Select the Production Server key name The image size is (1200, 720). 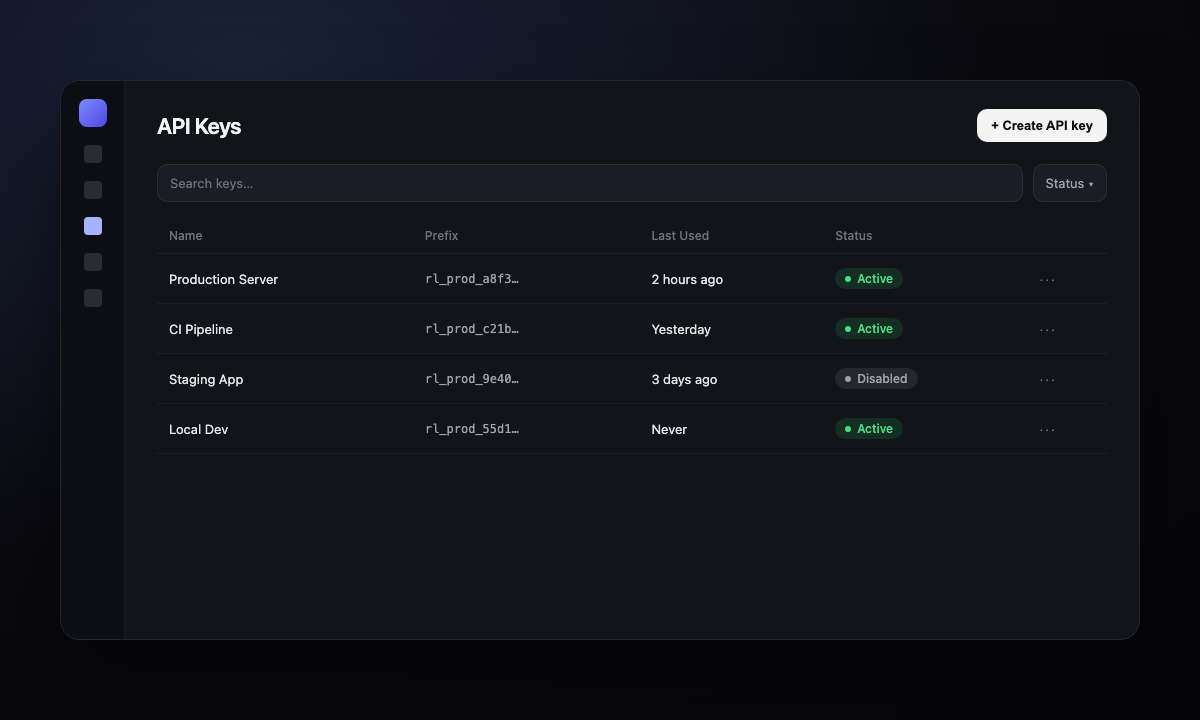click(224, 279)
